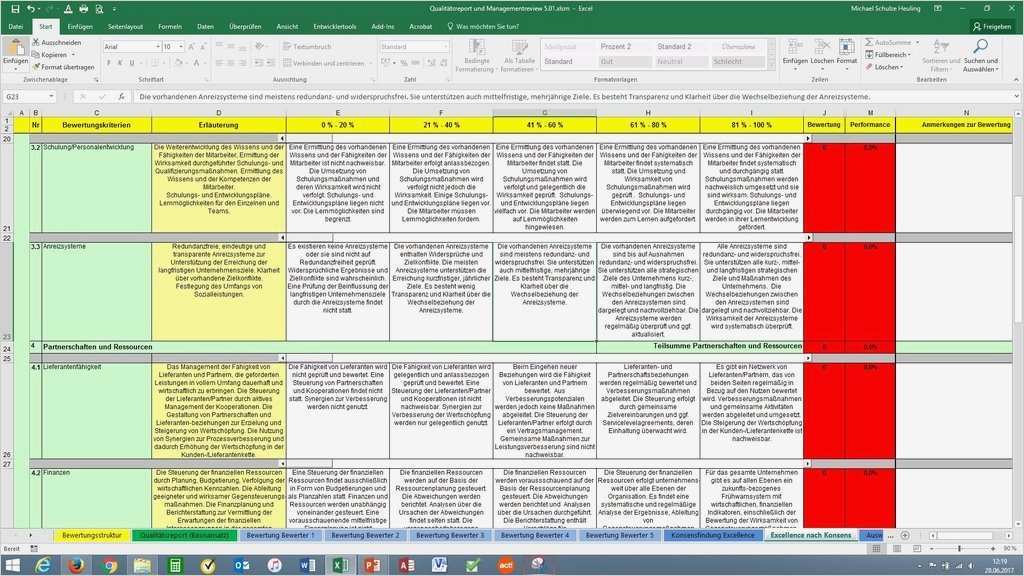
Task: Toggle underline formatting
Action: coord(132,62)
